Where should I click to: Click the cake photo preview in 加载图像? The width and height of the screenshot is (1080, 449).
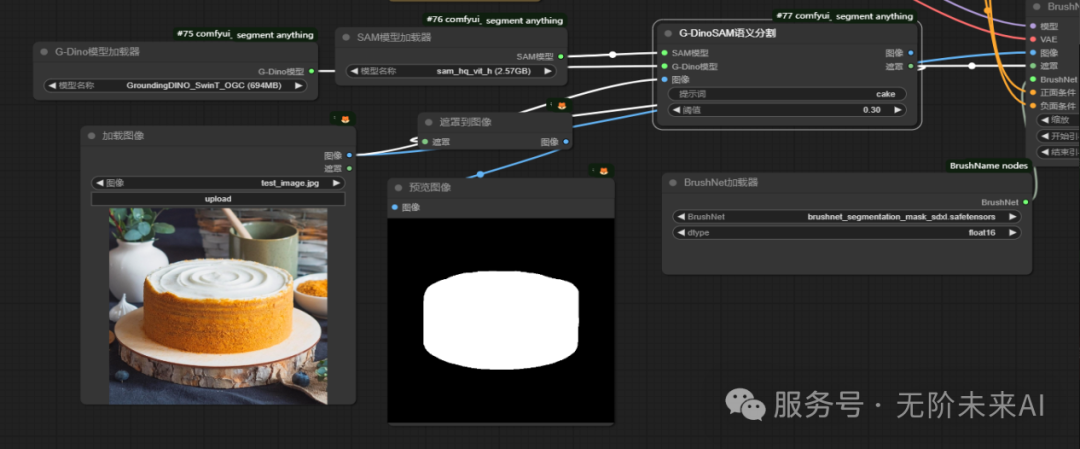218,306
